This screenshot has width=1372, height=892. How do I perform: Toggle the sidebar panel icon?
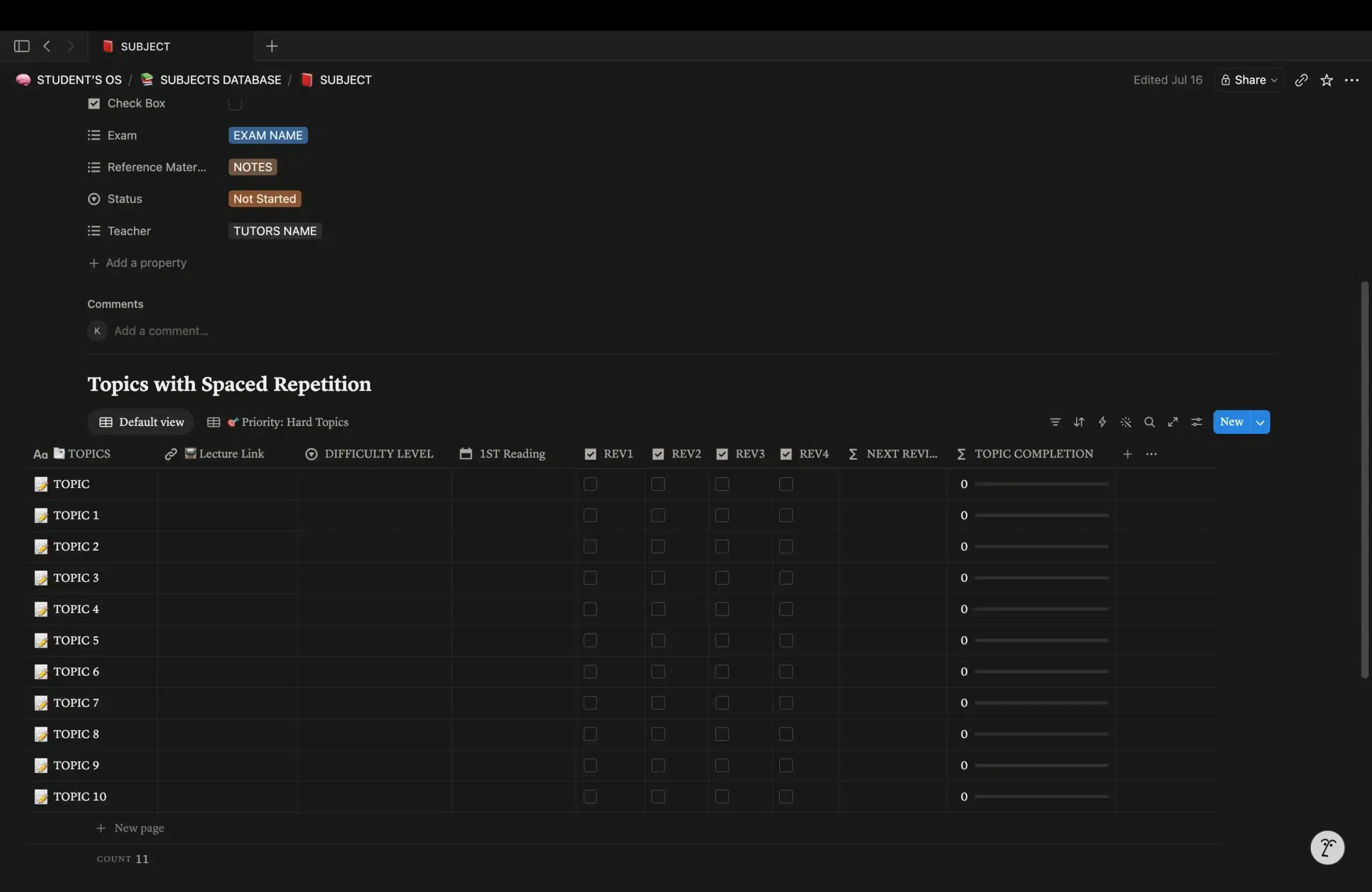point(21,46)
